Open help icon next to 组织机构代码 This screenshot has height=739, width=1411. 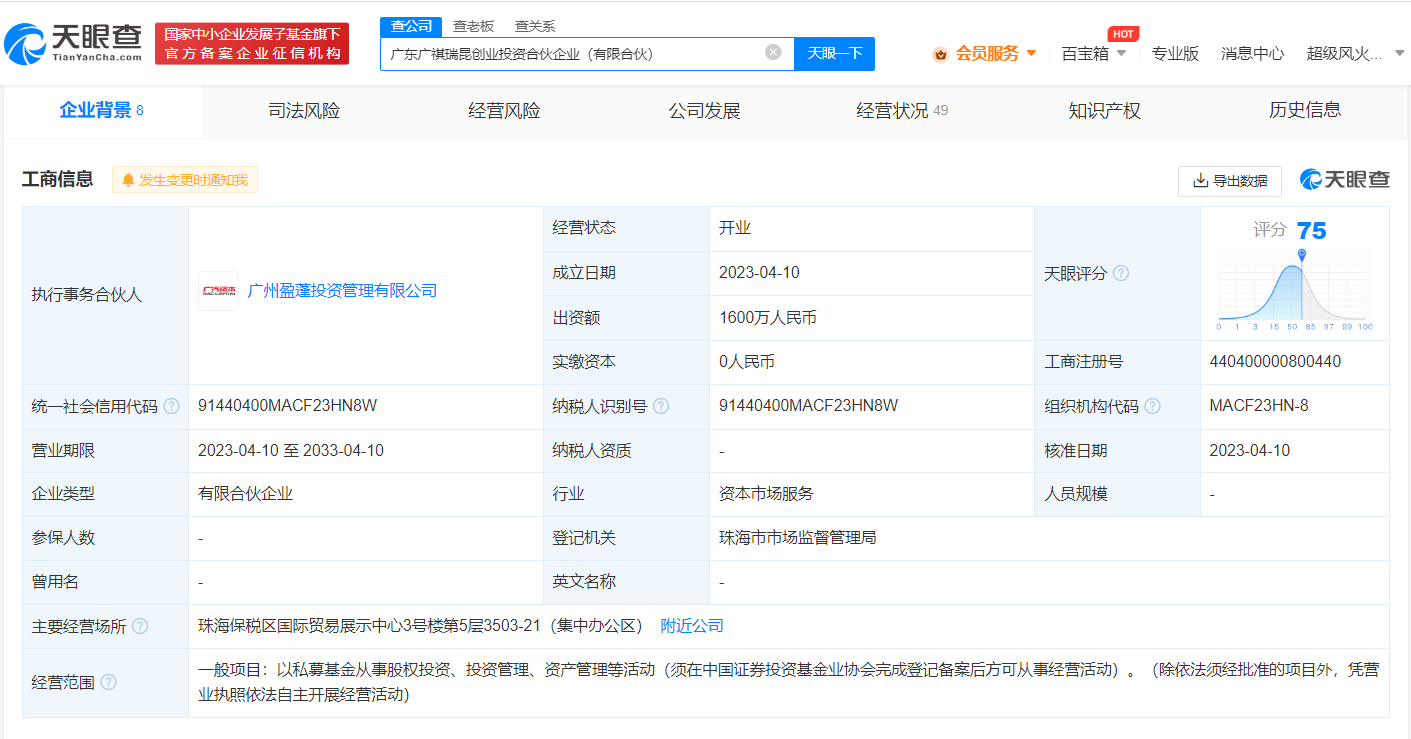(x=1152, y=406)
